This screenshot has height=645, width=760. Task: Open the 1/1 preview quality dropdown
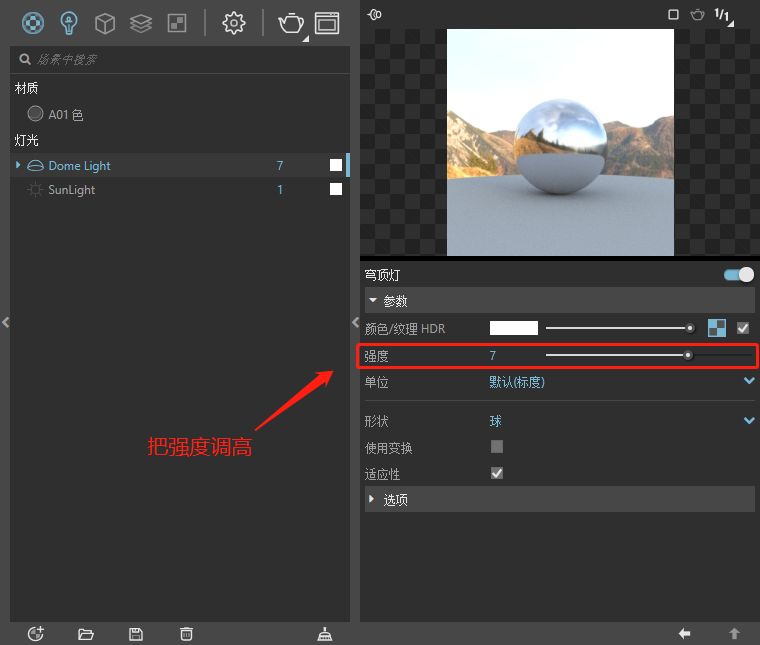click(724, 16)
